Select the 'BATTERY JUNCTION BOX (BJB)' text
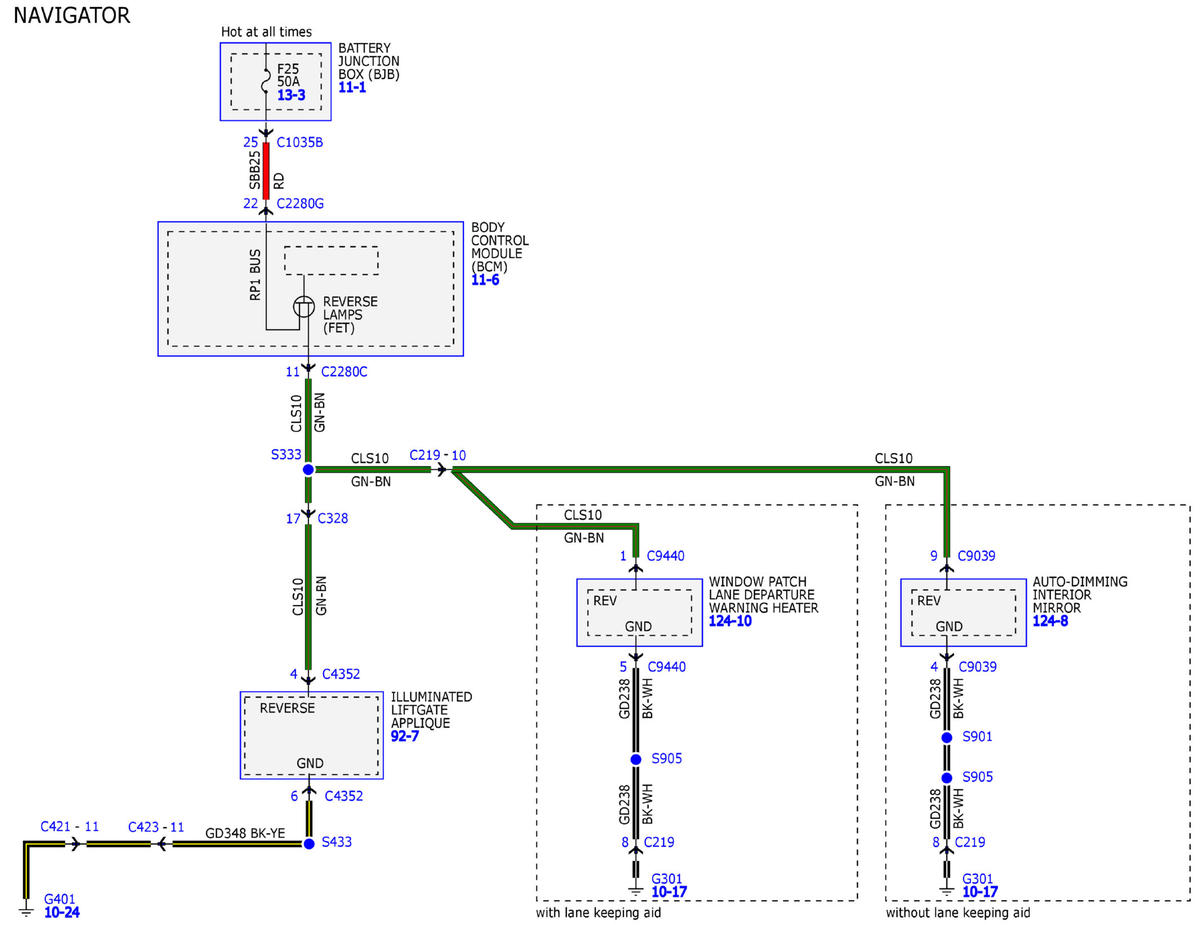 [x=371, y=61]
